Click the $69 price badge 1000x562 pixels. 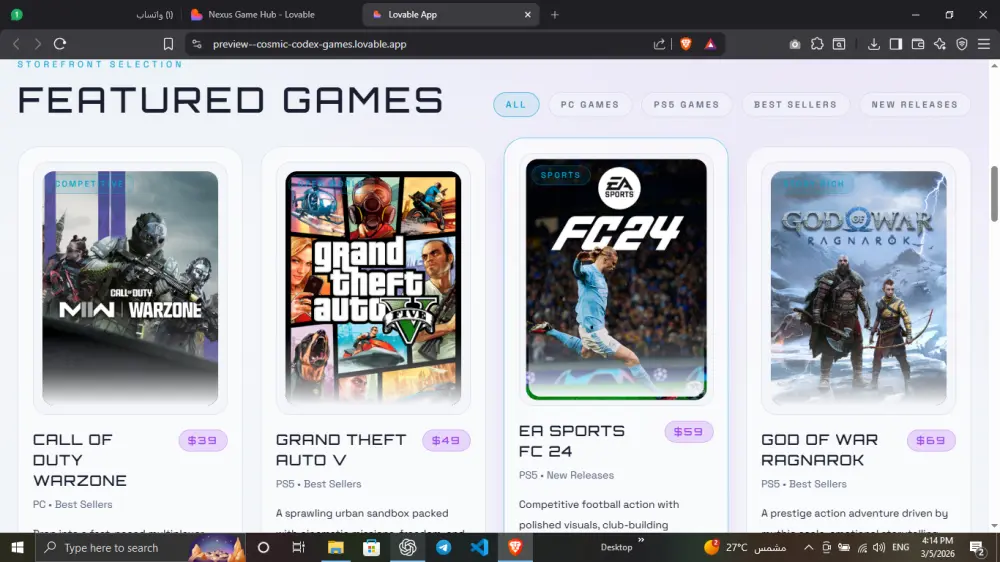931,440
